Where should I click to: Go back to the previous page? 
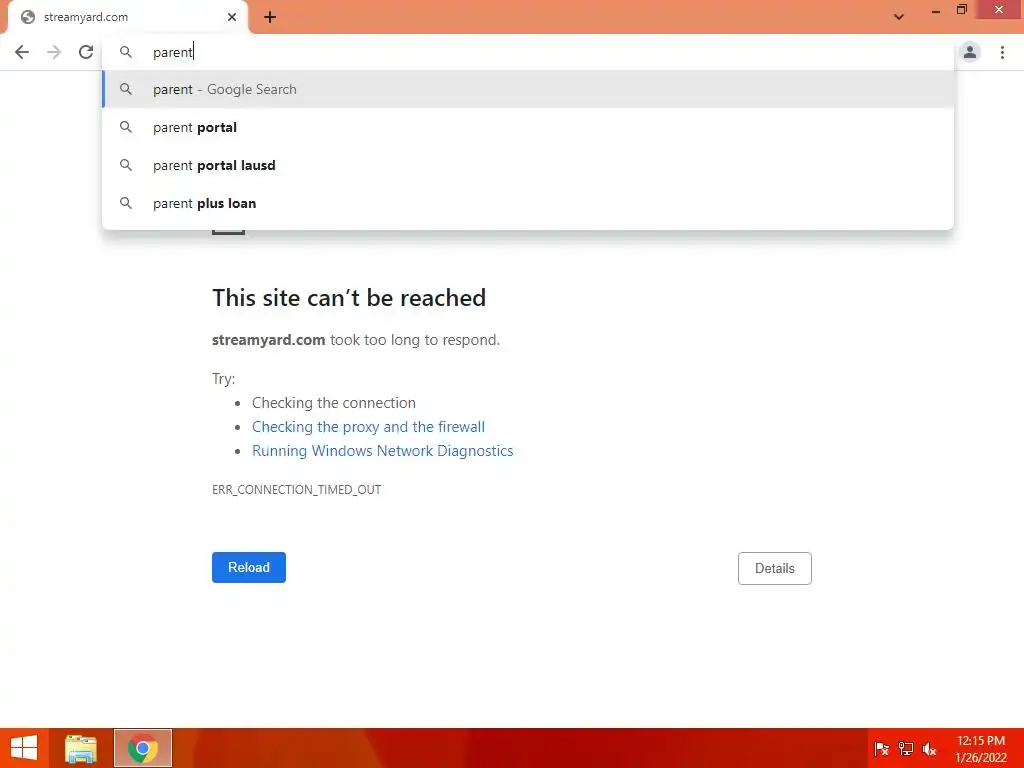tap(22, 52)
